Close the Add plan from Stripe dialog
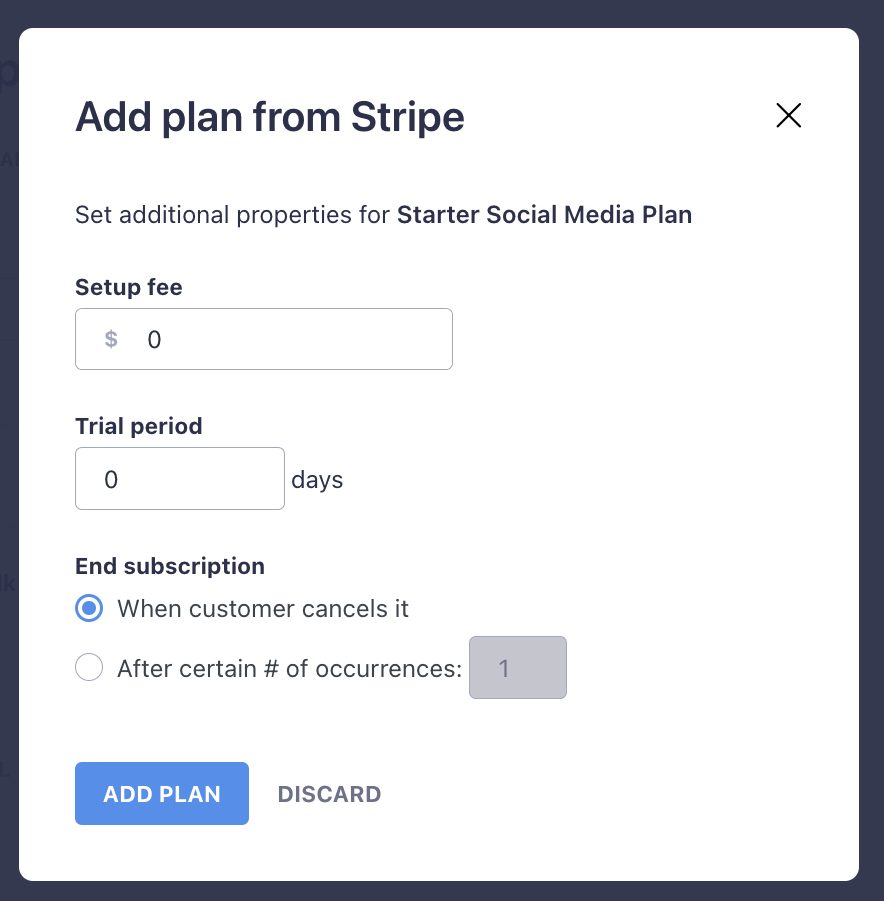Screen dimensions: 884x901 pos(789,116)
